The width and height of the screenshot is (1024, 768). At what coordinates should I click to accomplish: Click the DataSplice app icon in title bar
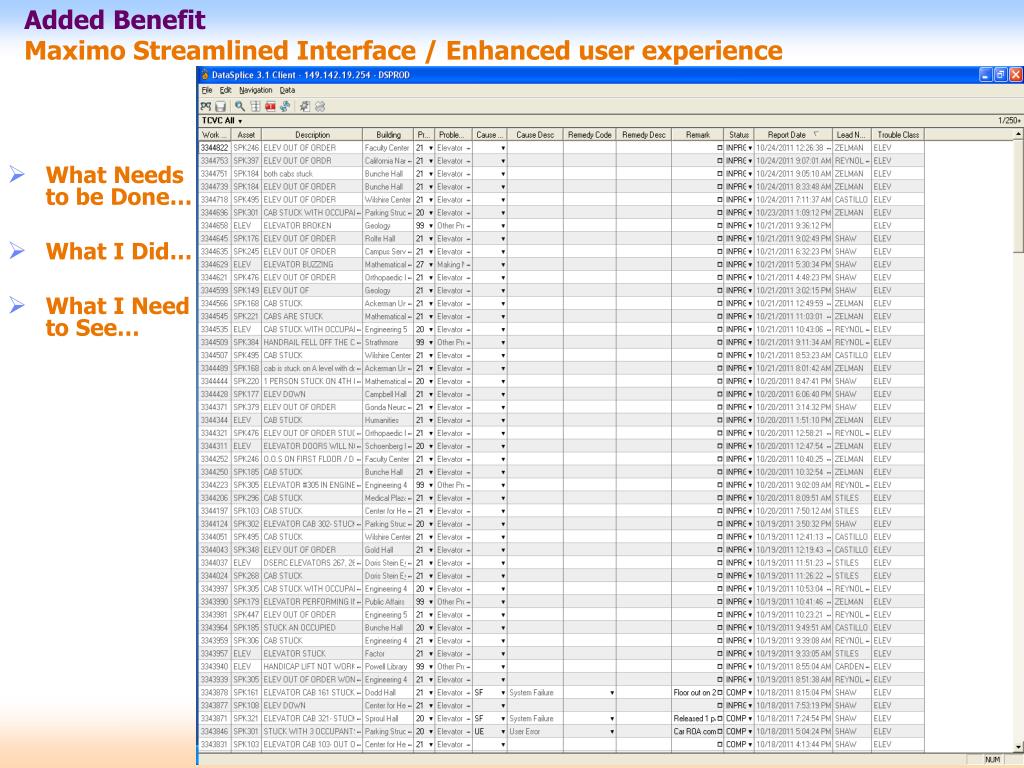coord(205,75)
